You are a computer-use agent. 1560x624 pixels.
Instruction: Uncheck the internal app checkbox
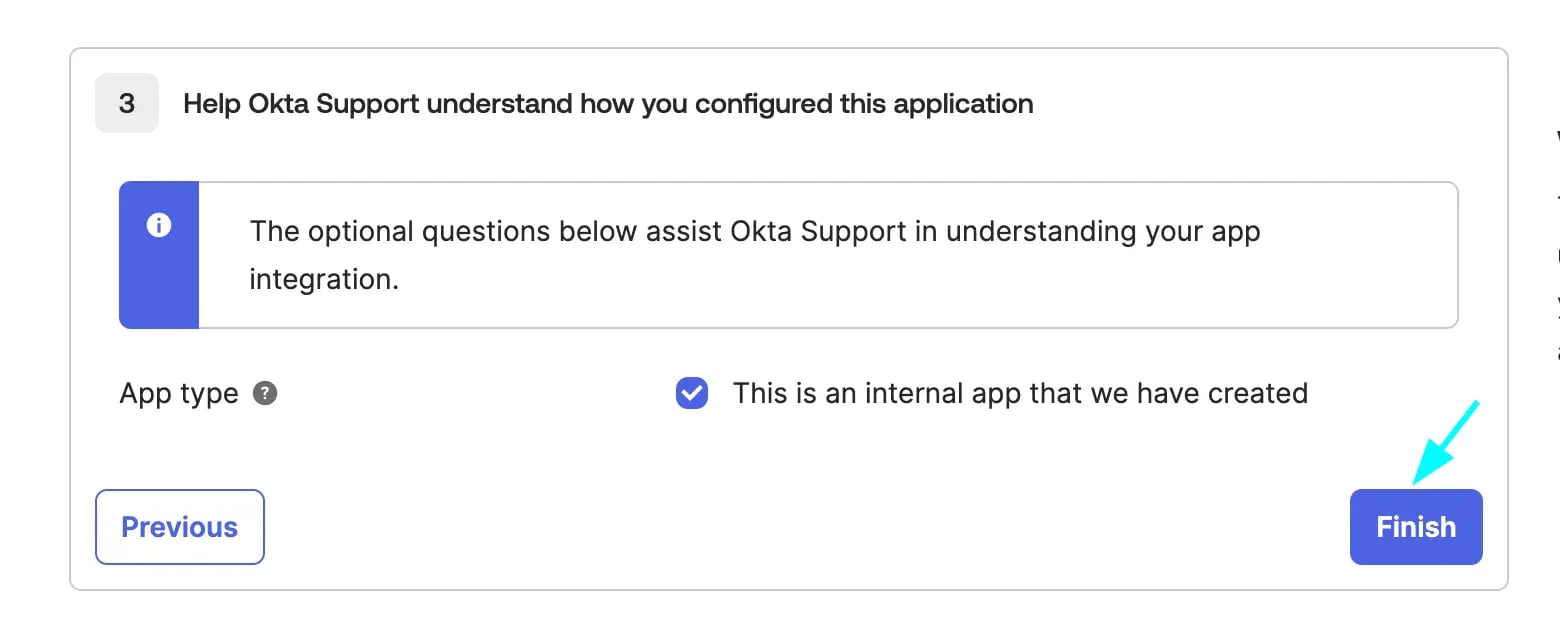tap(692, 393)
